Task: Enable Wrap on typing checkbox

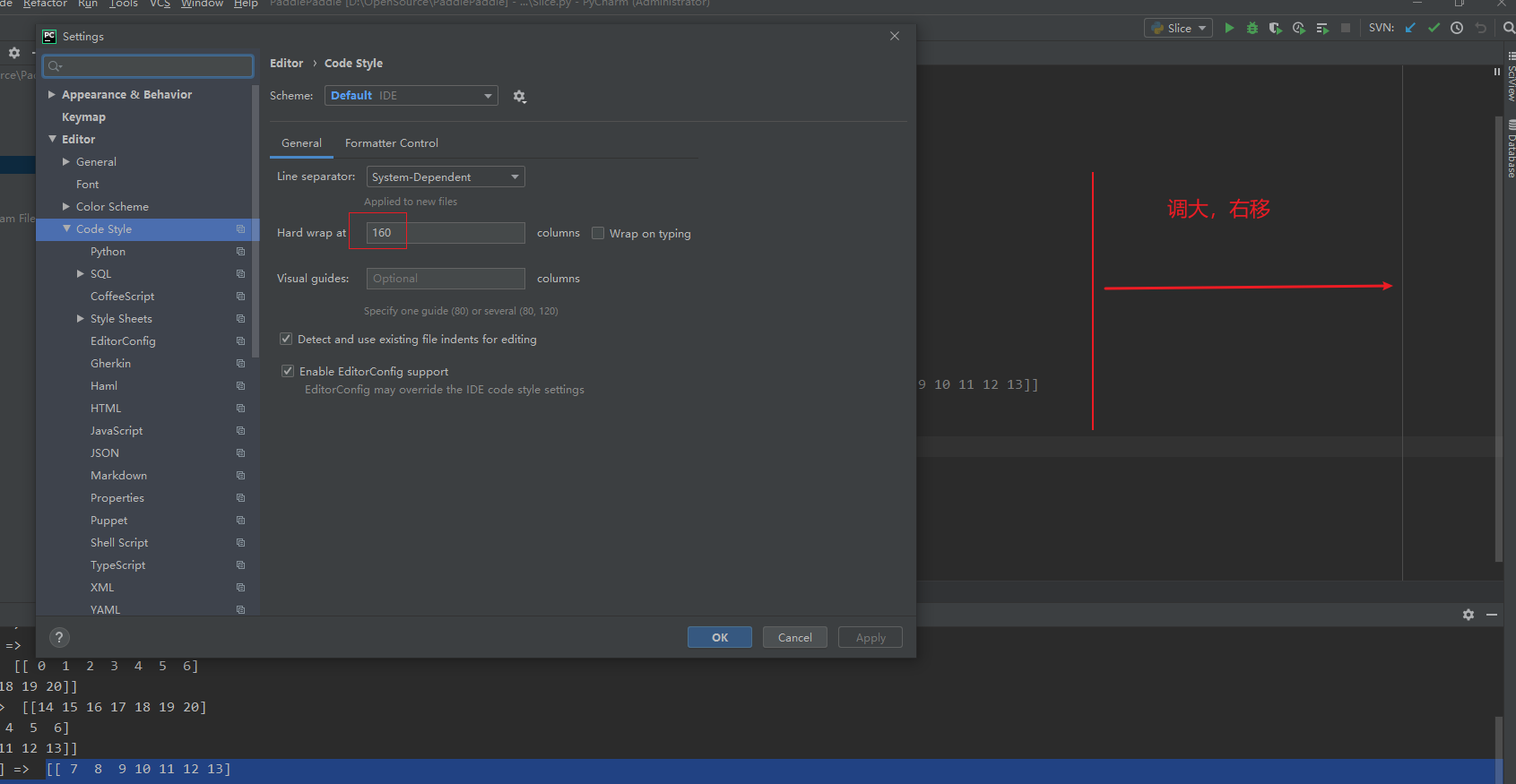Action: (x=598, y=233)
